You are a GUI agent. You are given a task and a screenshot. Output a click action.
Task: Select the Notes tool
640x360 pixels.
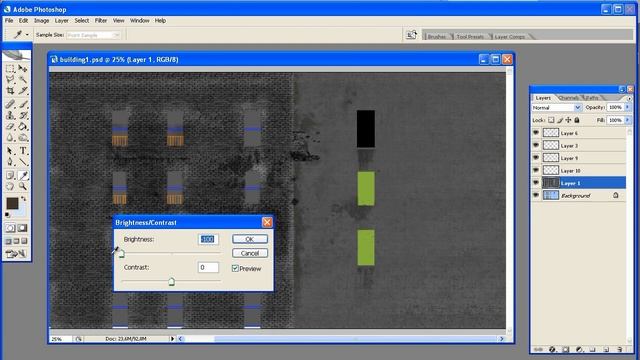[10, 176]
